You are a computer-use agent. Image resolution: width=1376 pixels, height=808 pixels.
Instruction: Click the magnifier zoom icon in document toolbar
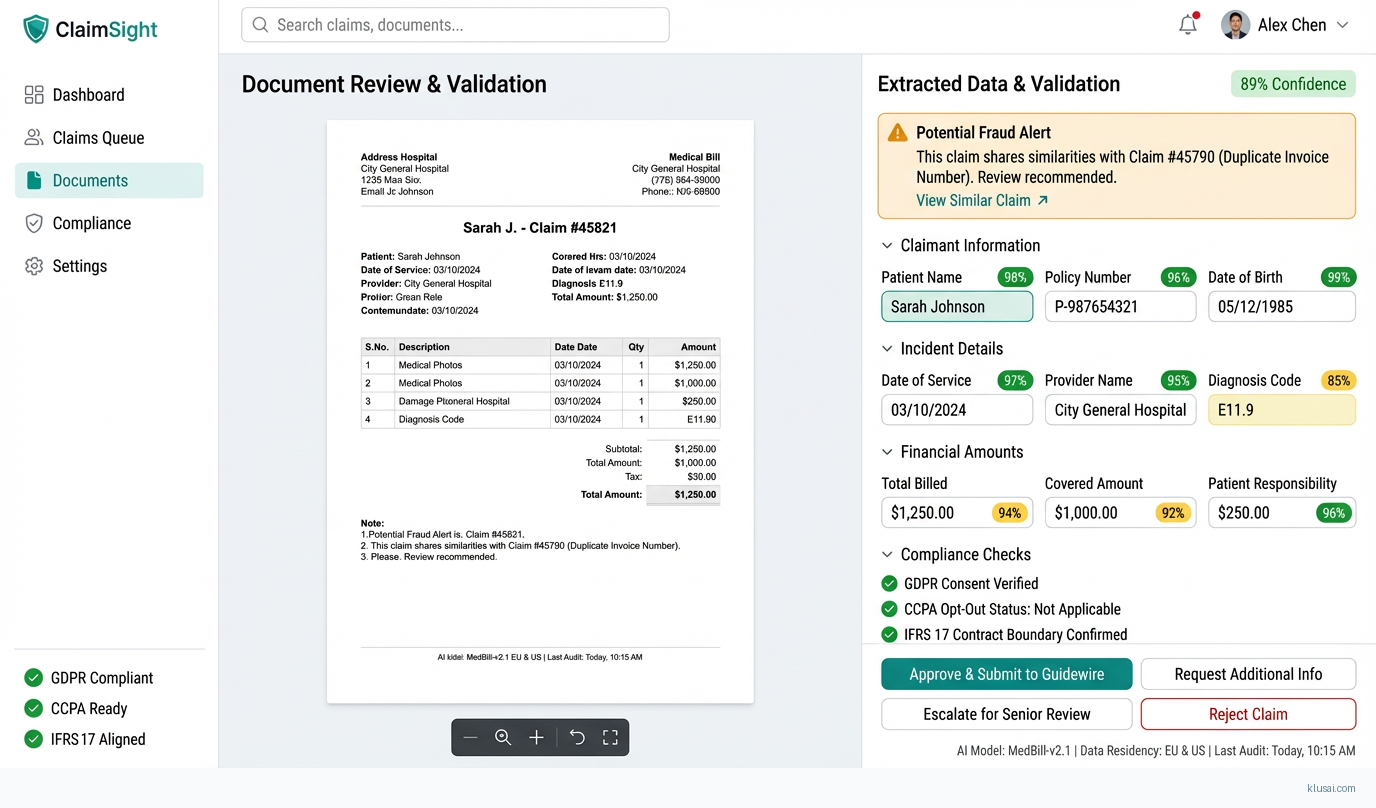point(503,737)
